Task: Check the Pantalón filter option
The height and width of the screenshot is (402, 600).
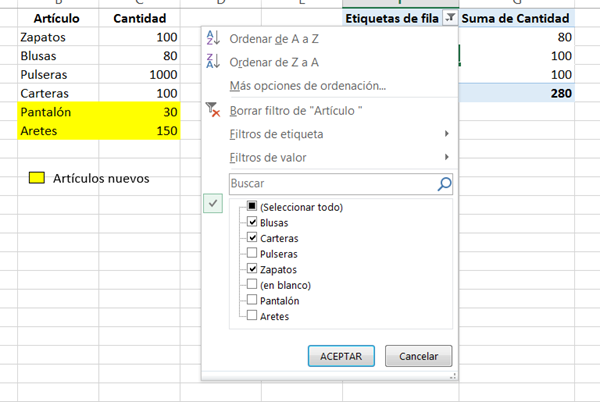Action: (252, 300)
